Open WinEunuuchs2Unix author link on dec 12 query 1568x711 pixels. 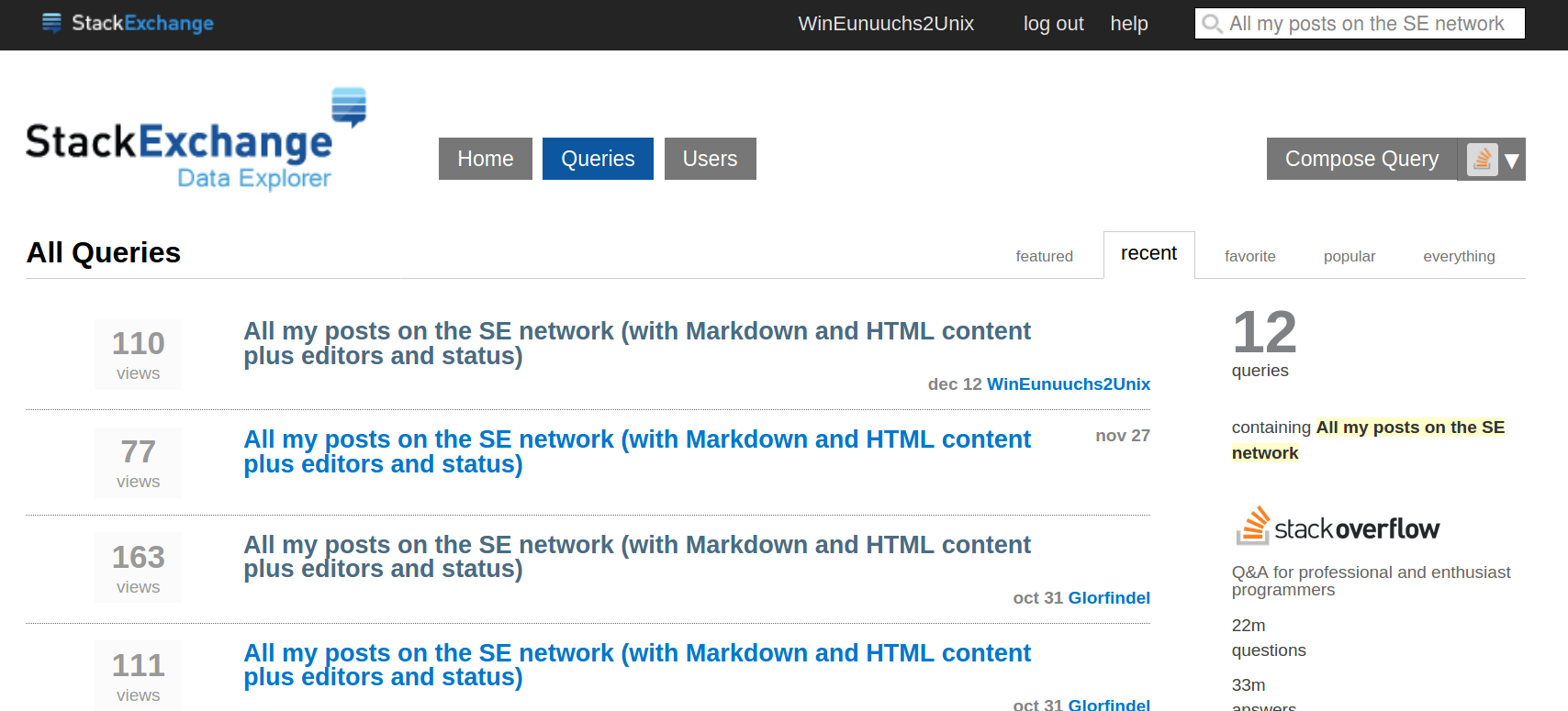pyautogui.click(x=1069, y=384)
